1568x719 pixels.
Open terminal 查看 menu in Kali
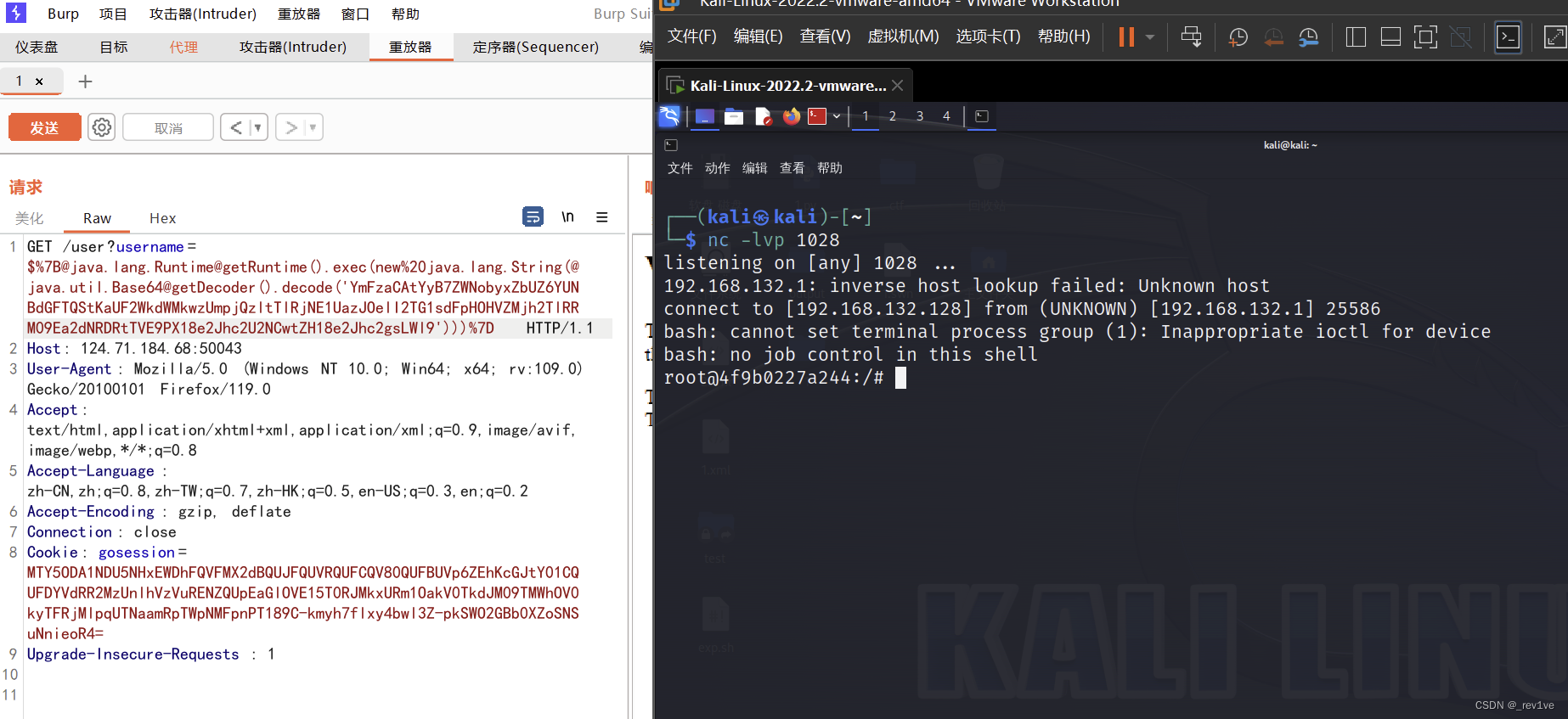pos(792,168)
